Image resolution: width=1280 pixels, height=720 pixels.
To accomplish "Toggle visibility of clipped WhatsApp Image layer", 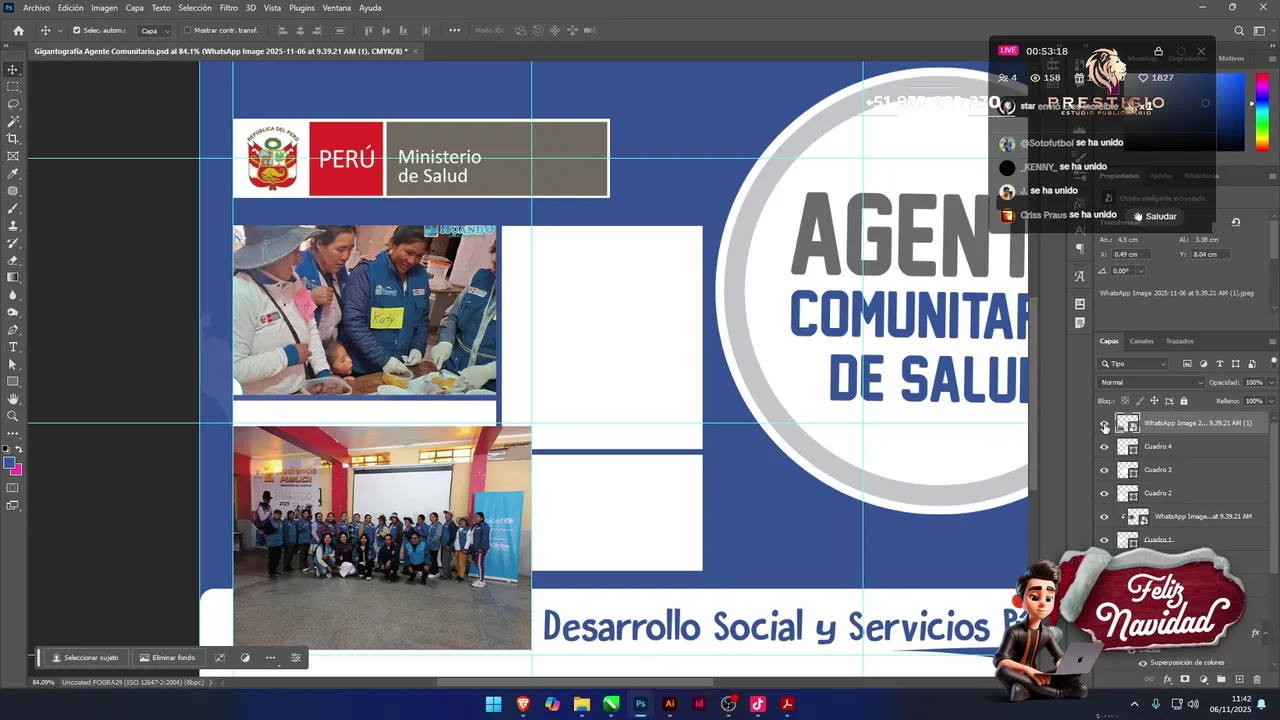I will point(1104,517).
